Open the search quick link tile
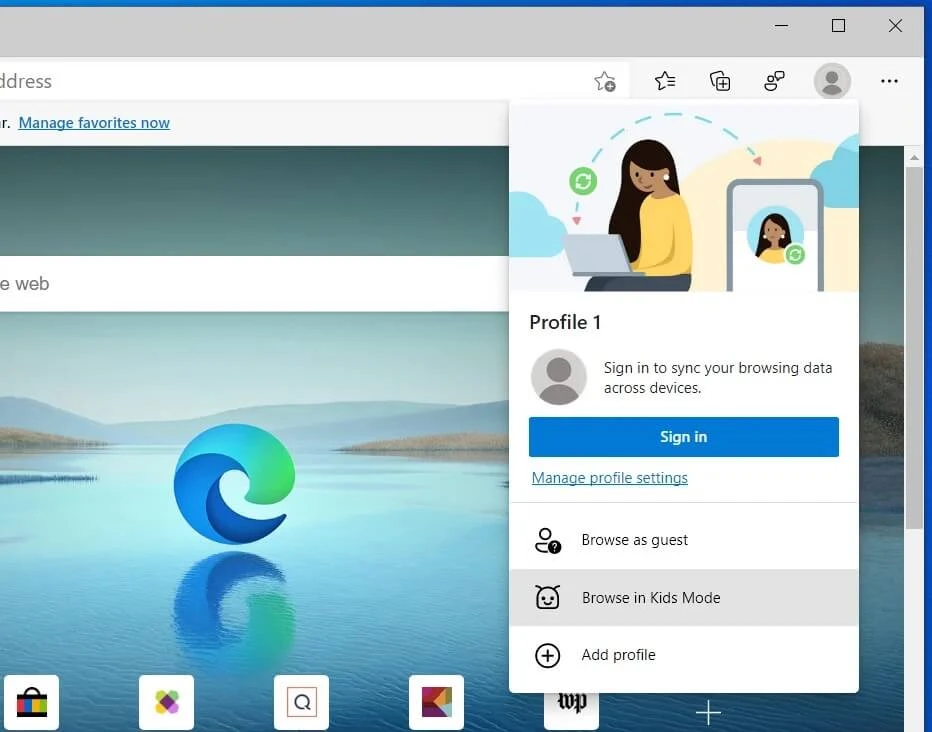Viewport: 932px width, 732px height. [301, 703]
